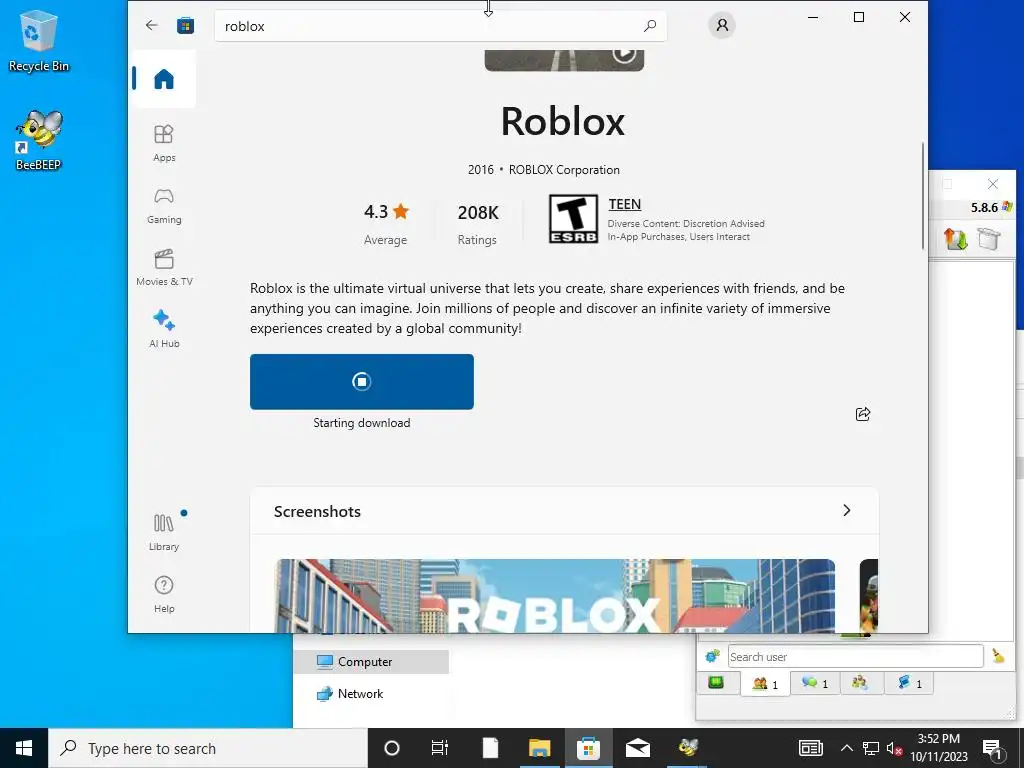This screenshot has width=1024, height=768.
Task: Click the taskbar search box
Action: point(208,748)
